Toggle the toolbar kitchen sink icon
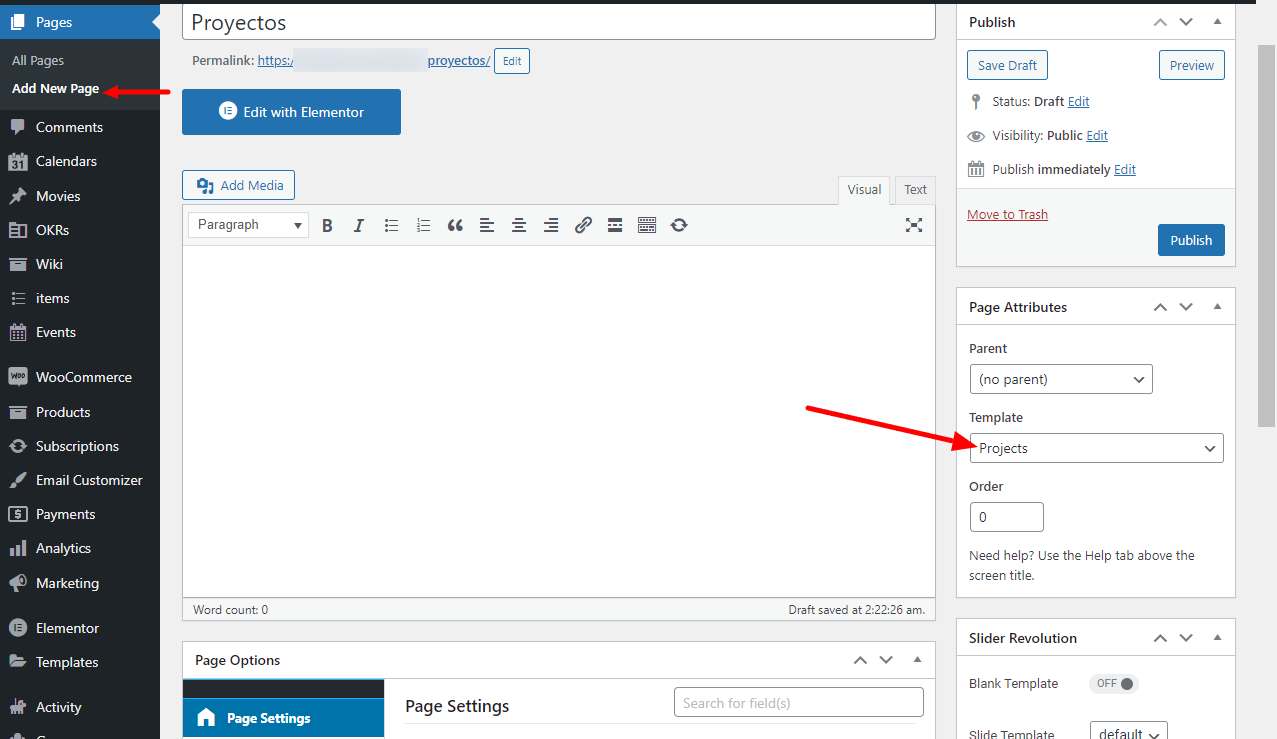 pyautogui.click(x=647, y=226)
